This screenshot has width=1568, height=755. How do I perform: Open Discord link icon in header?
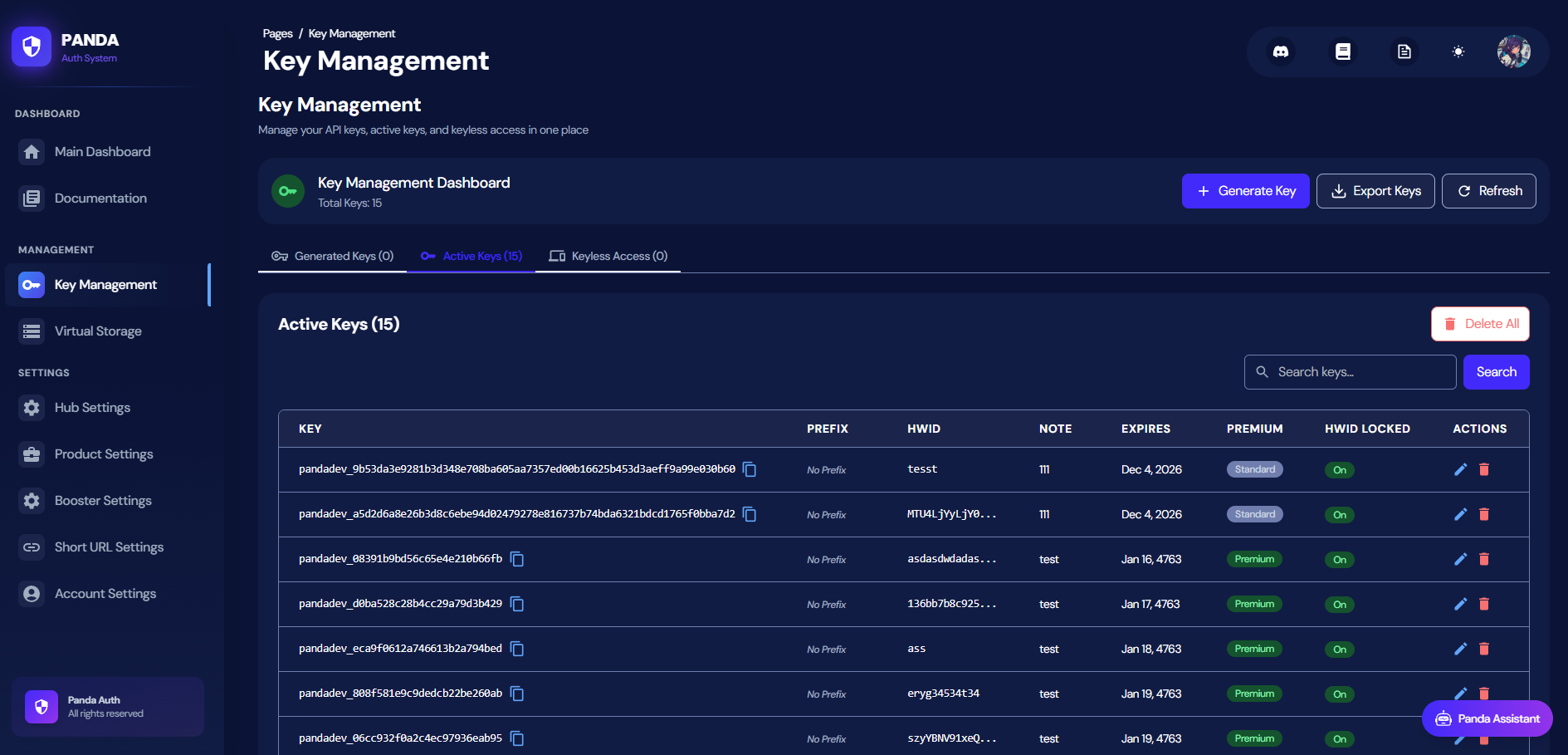coord(1281,51)
